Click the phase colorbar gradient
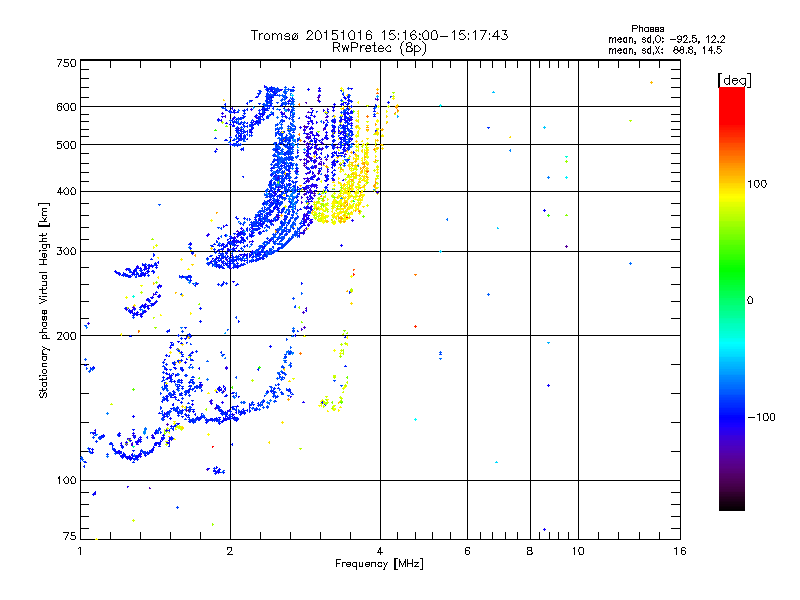Image resolution: width=800 pixels, height=600 pixels. click(x=732, y=298)
